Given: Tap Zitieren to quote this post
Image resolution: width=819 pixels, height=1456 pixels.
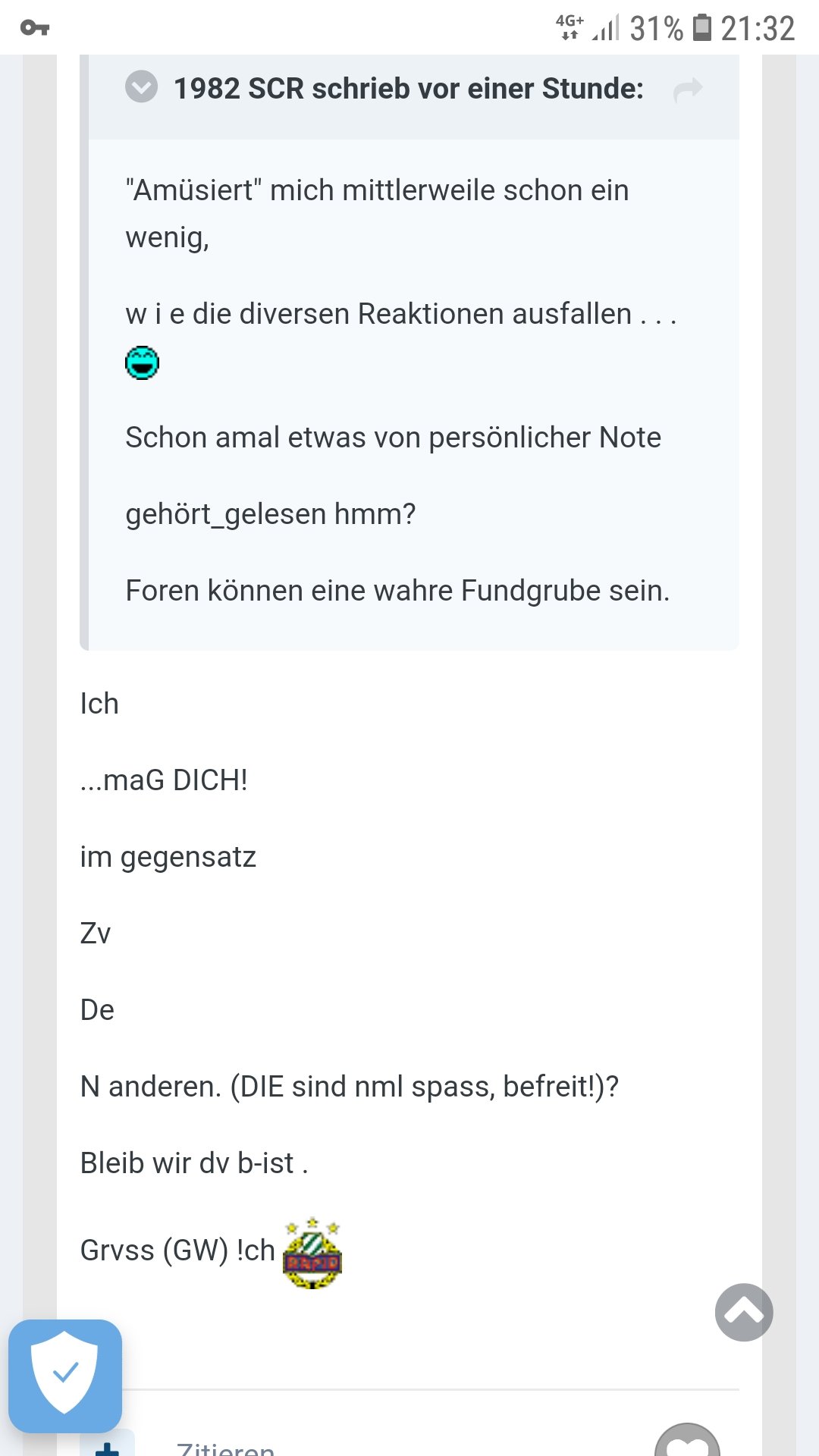Looking at the screenshot, I should tap(225, 1447).
